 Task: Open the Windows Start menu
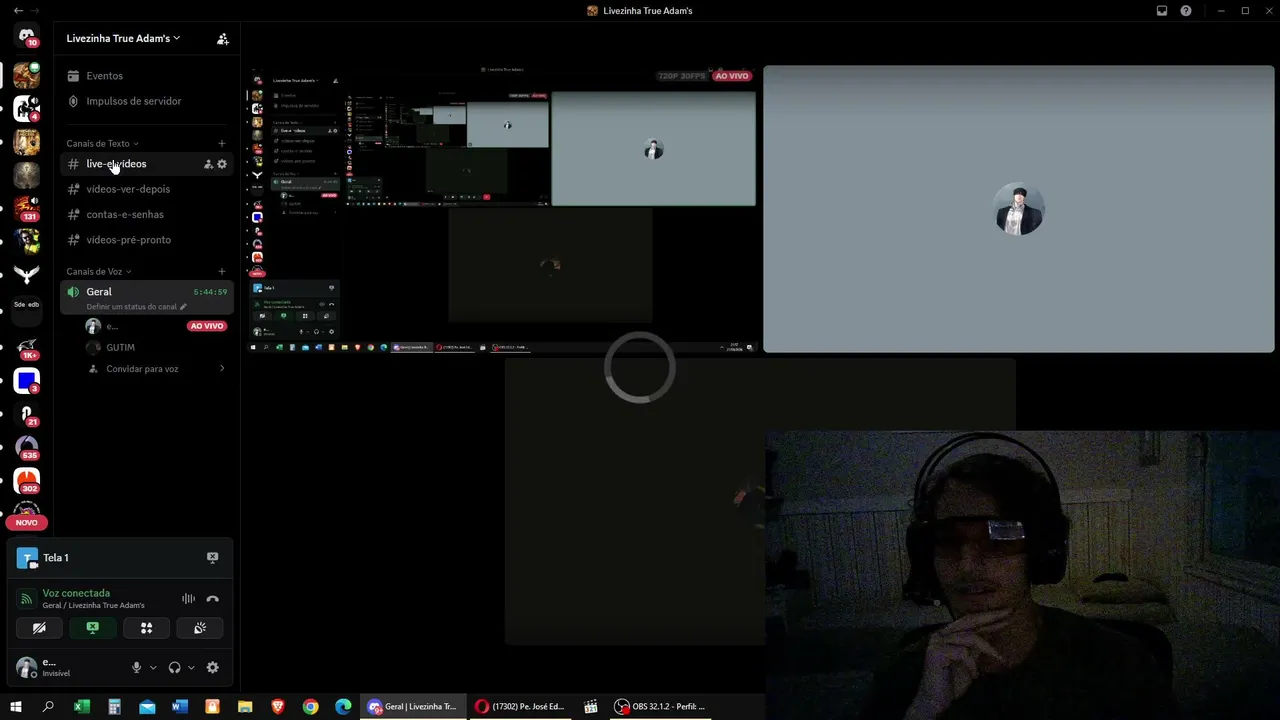point(16,706)
